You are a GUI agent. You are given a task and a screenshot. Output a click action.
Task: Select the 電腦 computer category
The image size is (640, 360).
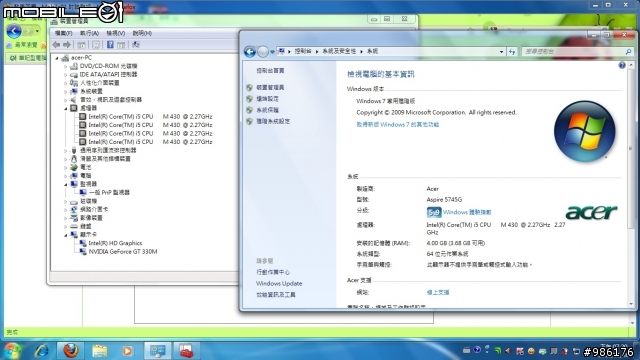coord(86,176)
